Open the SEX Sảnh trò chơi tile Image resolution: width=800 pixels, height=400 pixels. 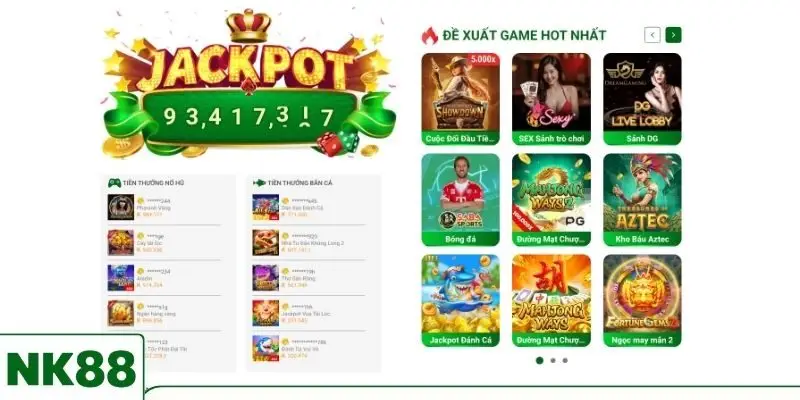point(552,99)
